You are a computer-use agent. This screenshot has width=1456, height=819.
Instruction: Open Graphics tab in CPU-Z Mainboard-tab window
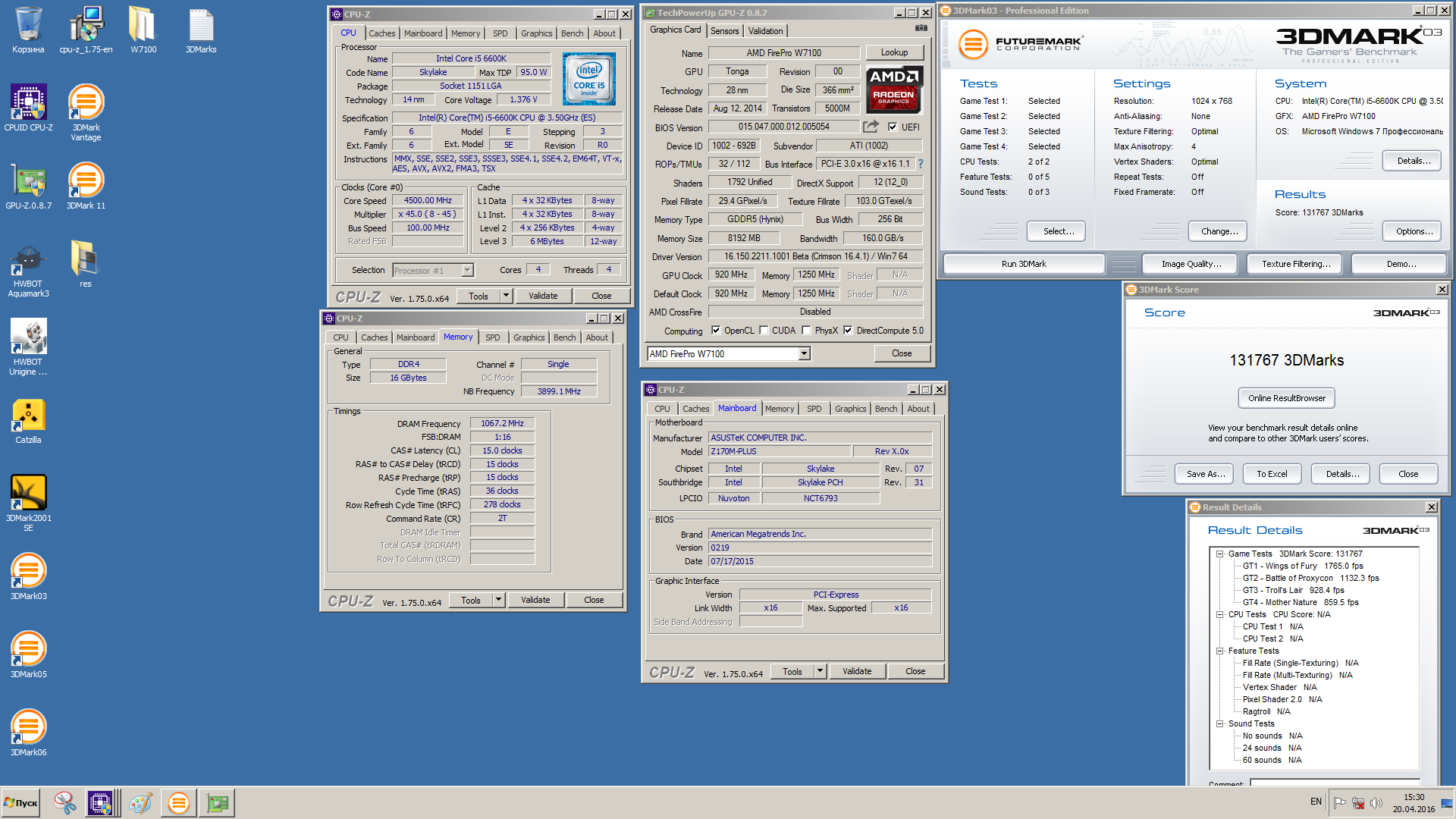click(850, 409)
